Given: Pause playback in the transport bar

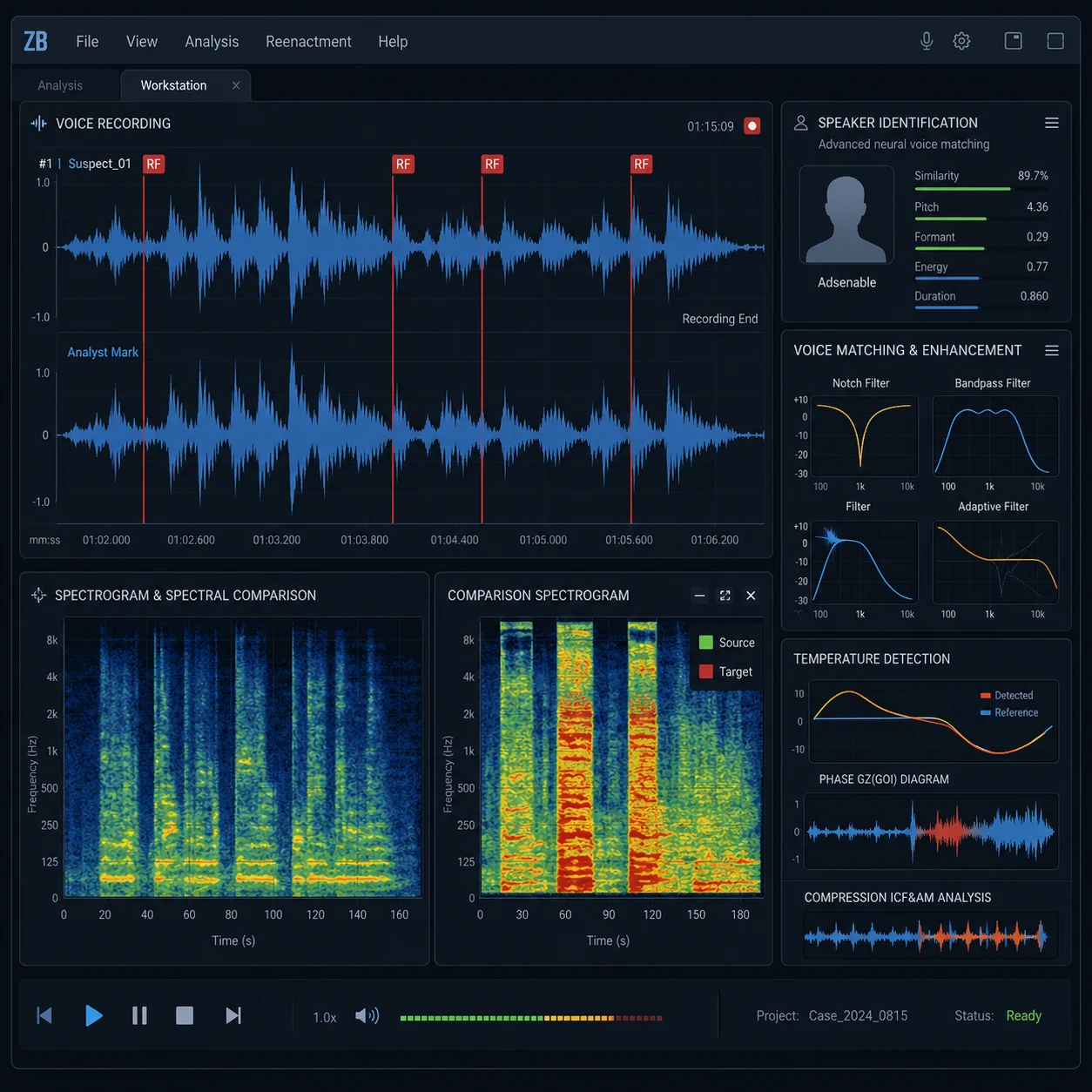Looking at the screenshot, I should pos(139,1015).
